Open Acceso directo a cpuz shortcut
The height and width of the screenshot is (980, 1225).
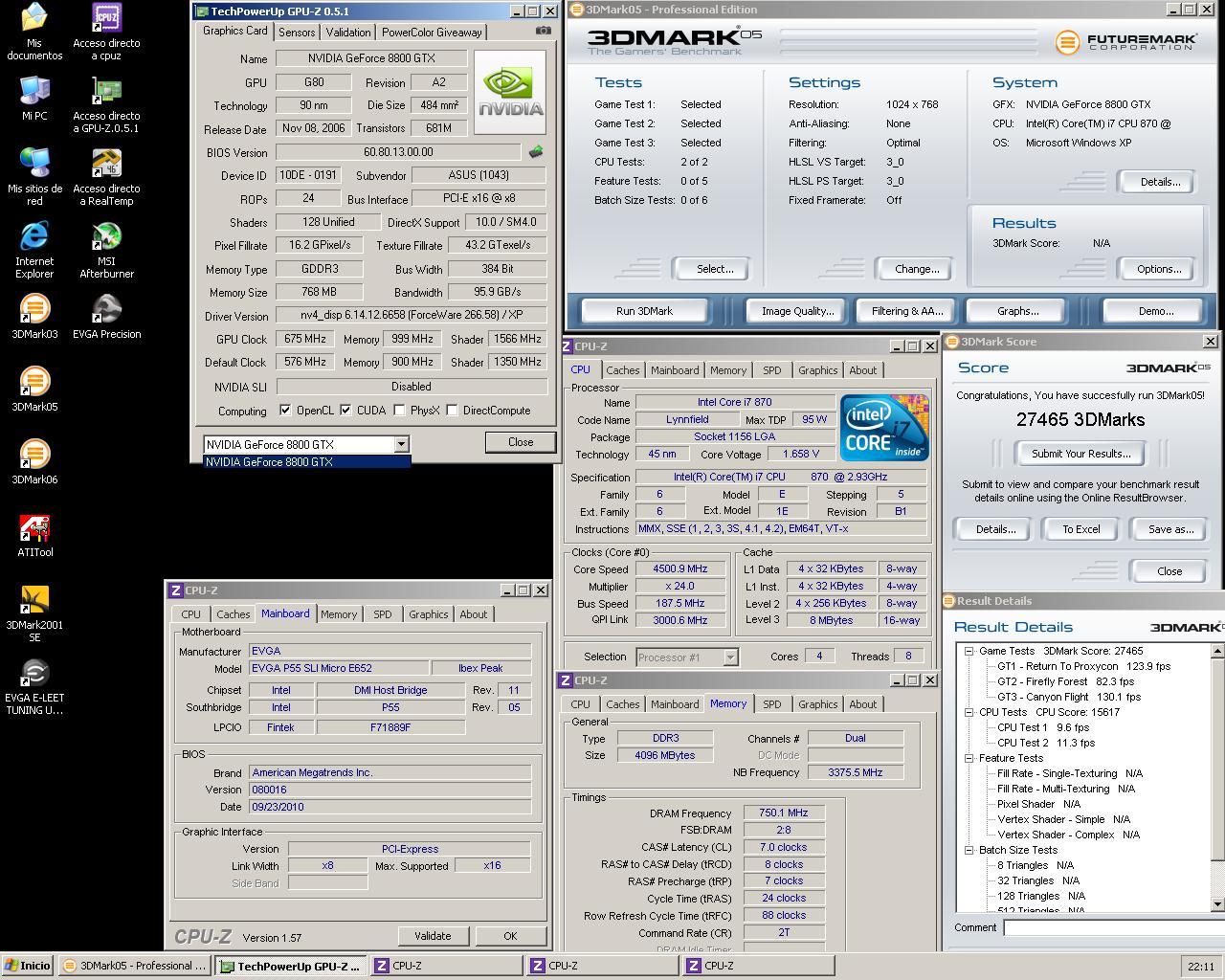point(106,32)
